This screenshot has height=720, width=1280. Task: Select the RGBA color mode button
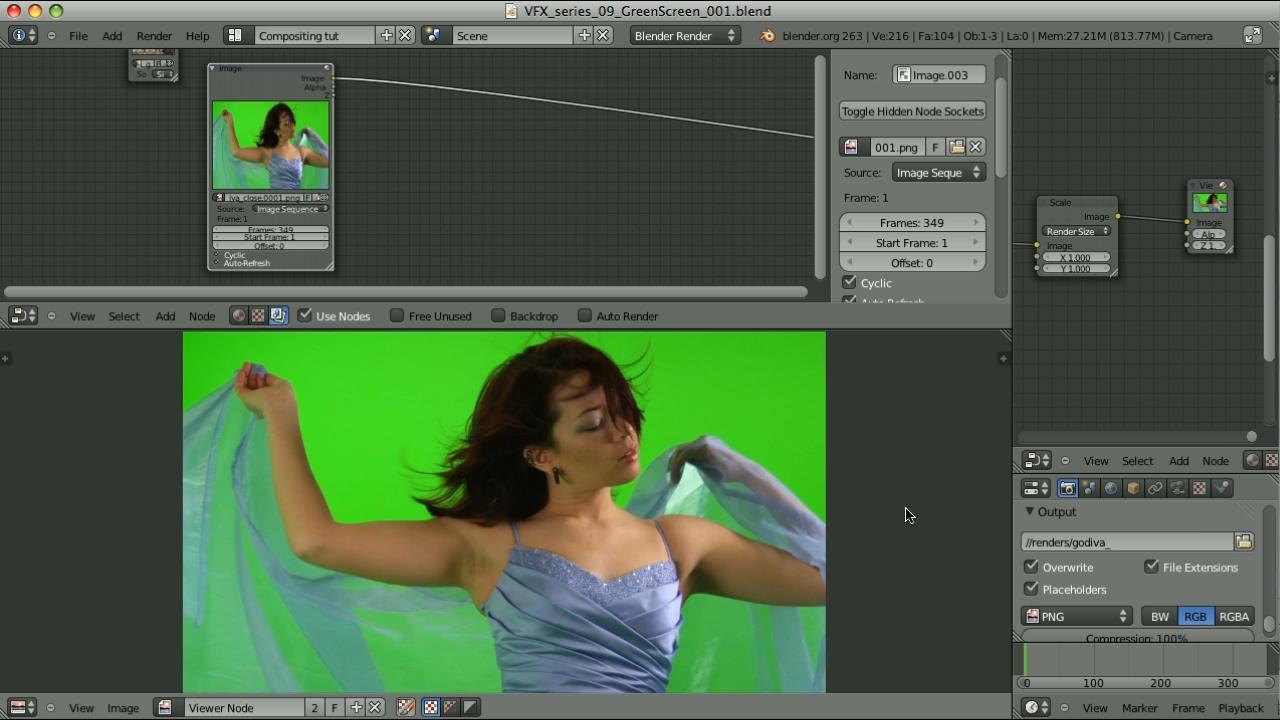click(1234, 616)
